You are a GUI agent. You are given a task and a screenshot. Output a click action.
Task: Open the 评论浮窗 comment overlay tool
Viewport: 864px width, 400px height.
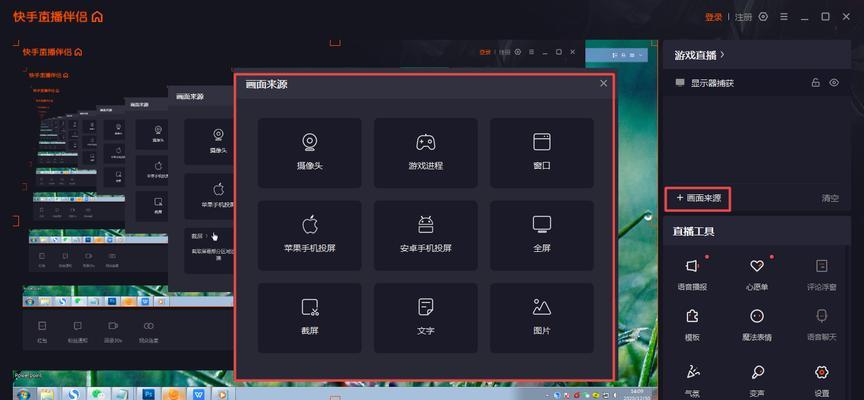[822, 275]
